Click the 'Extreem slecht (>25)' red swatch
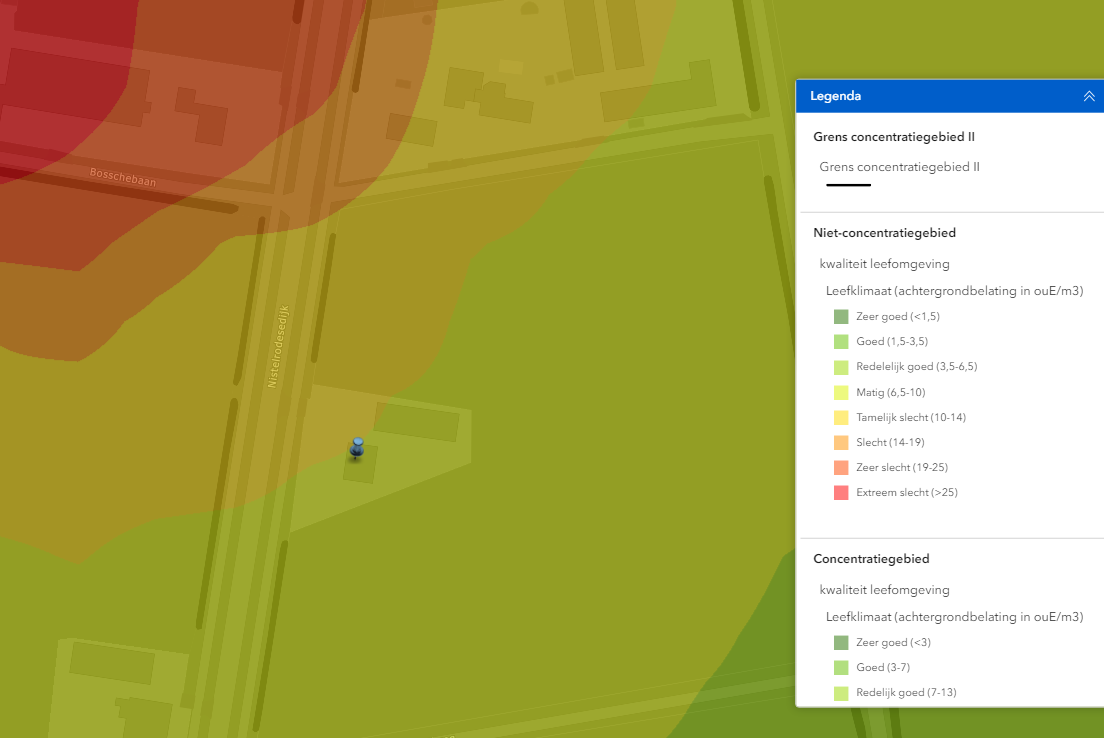Image resolution: width=1104 pixels, height=738 pixels. (841, 492)
